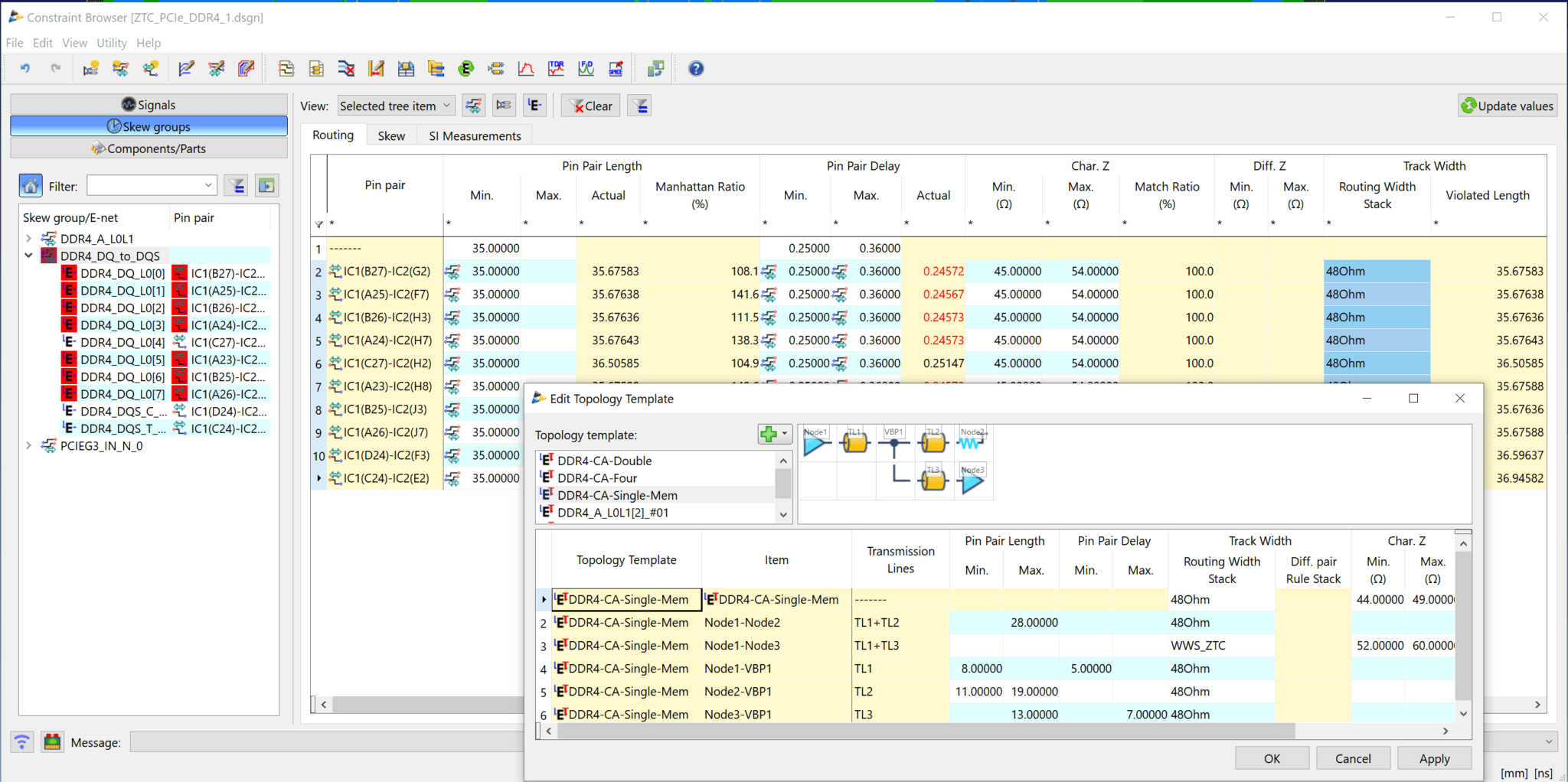Switch to the Components/Parts panel
Image resolution: width=1568 pixels, height=782 pixels.
click(x=149, y=148)
